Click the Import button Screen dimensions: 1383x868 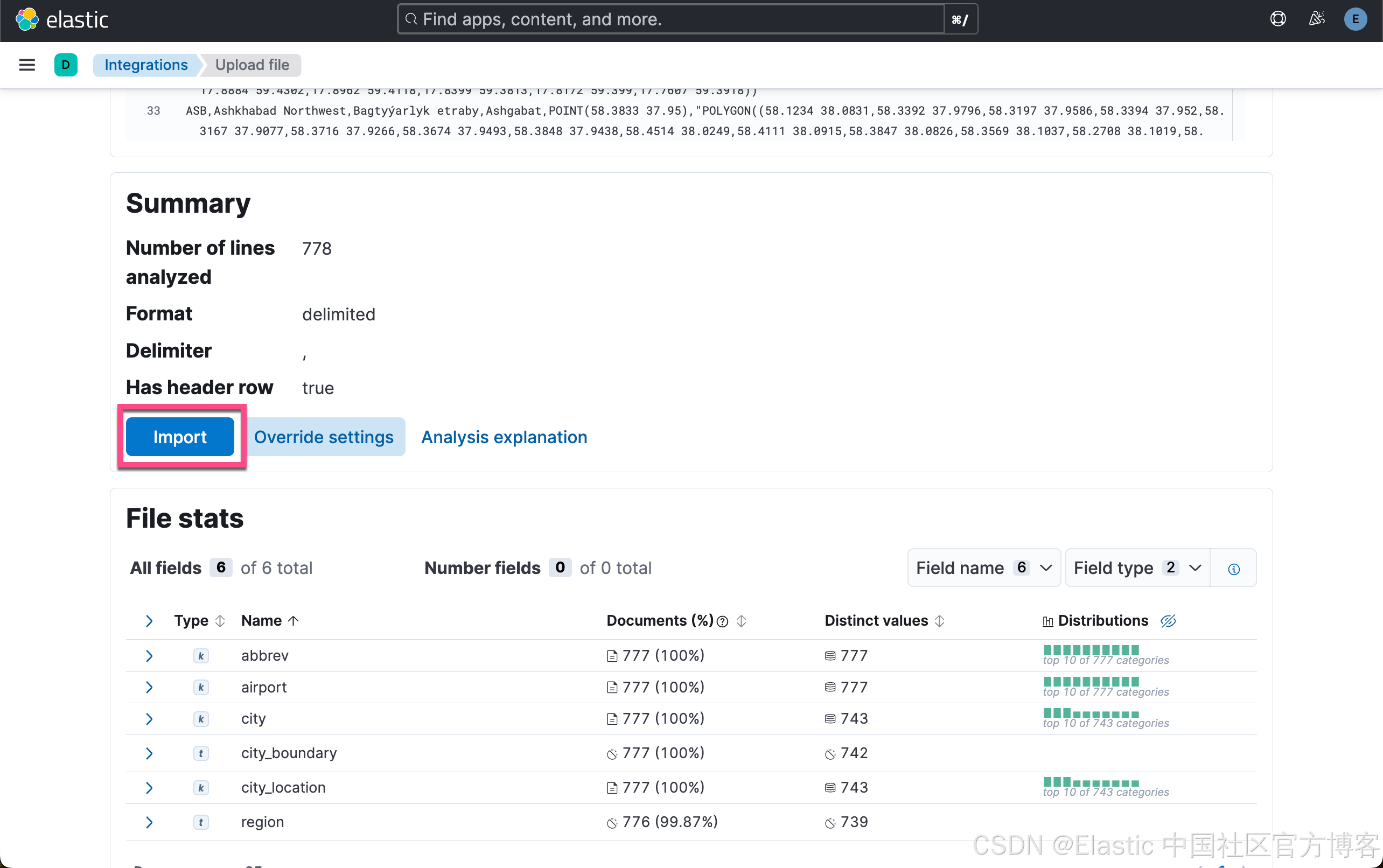pos(180,436)
